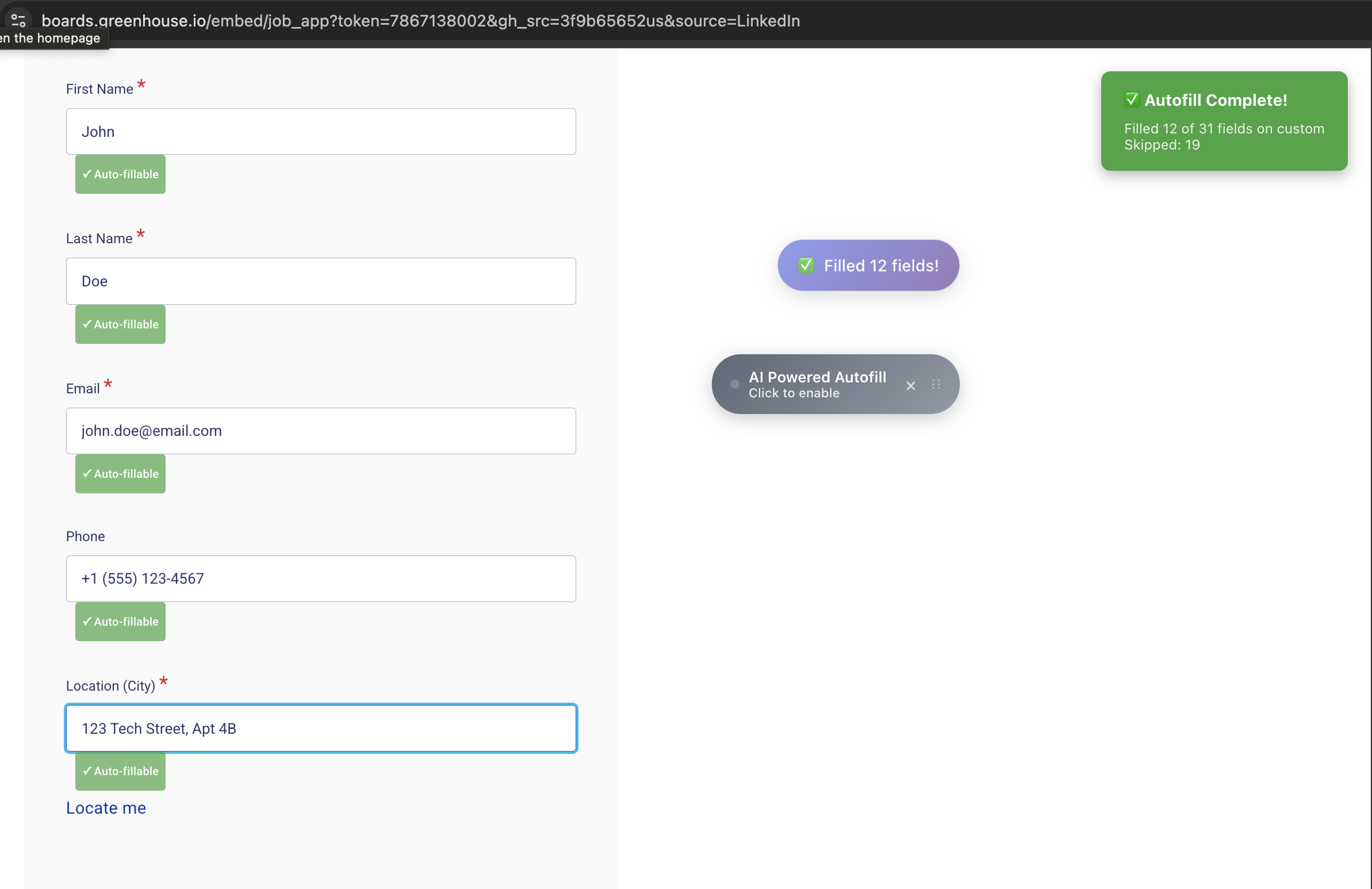Click the browser URL address text
Image resolution: width=1372 pixels, height=889 pixels.
pyautogui.click(x=420, y=21)
